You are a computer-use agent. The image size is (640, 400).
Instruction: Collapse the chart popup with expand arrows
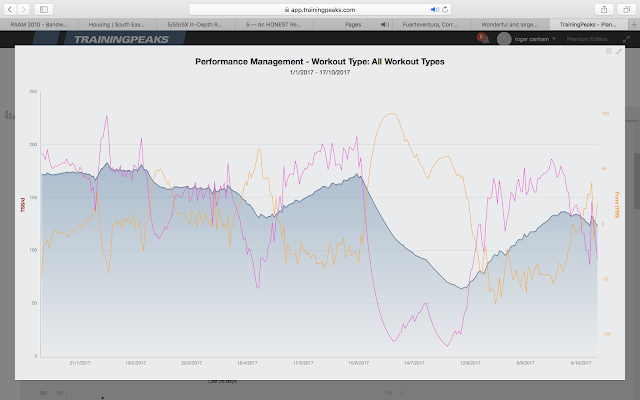tap(619, 51)
